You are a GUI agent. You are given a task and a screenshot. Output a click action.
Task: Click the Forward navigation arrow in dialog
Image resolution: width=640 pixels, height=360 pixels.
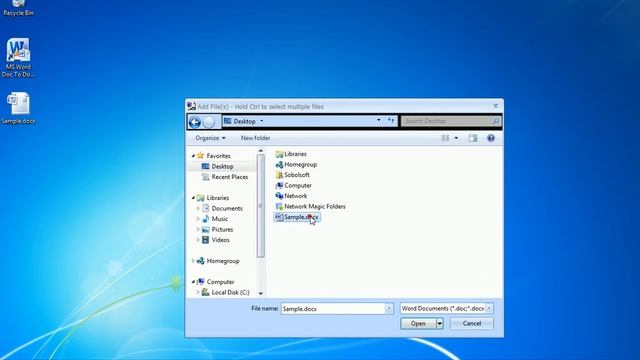209,122
